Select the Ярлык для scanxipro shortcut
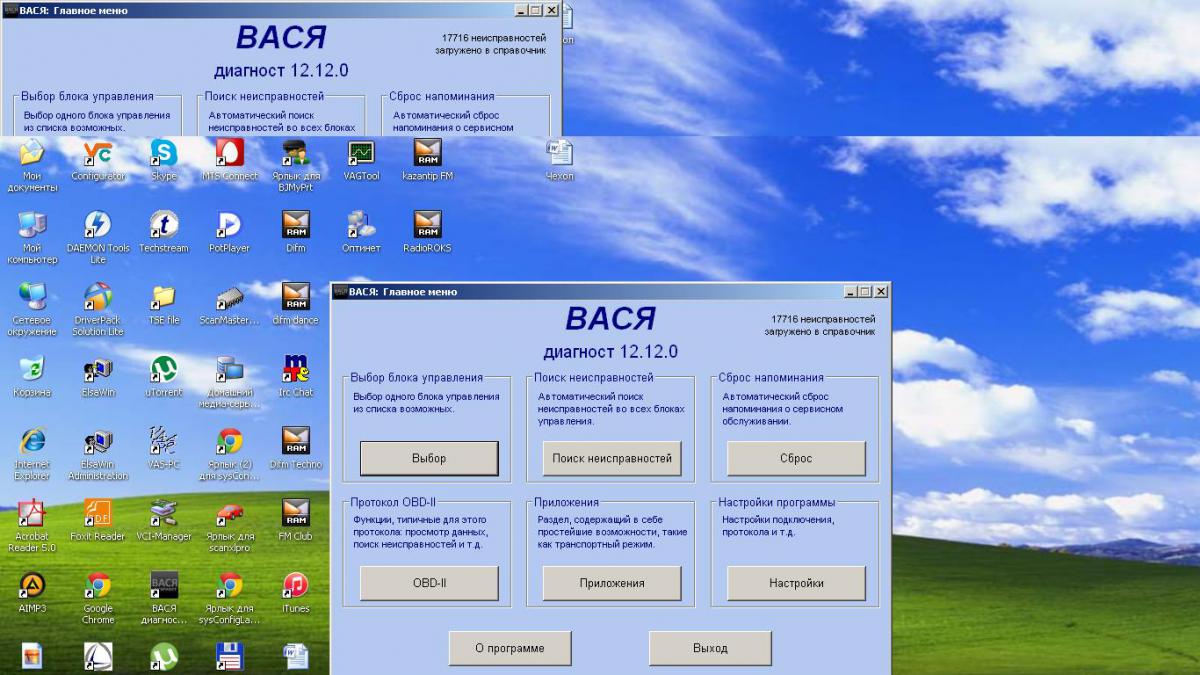This screenshot has width=1200, height=675. tap(230, 525)
